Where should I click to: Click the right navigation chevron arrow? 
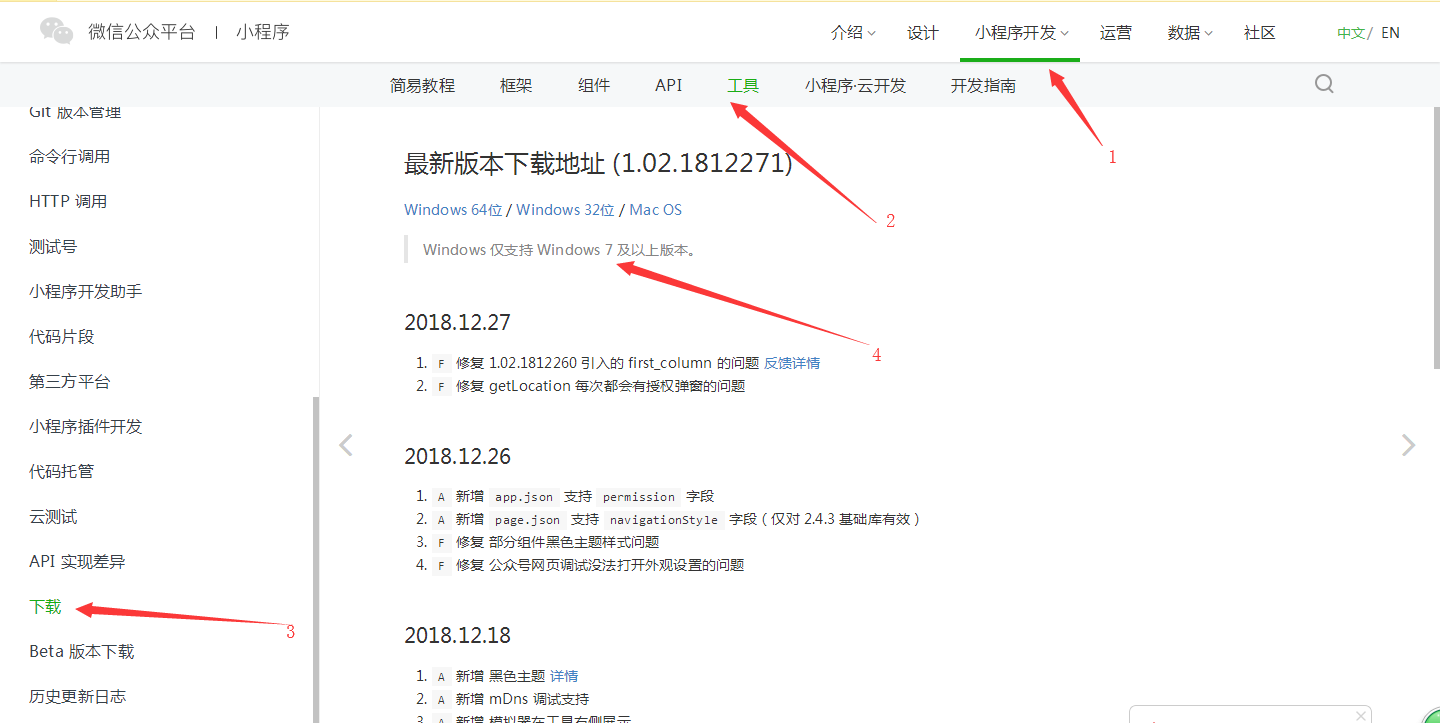(x=1408, y=444)
